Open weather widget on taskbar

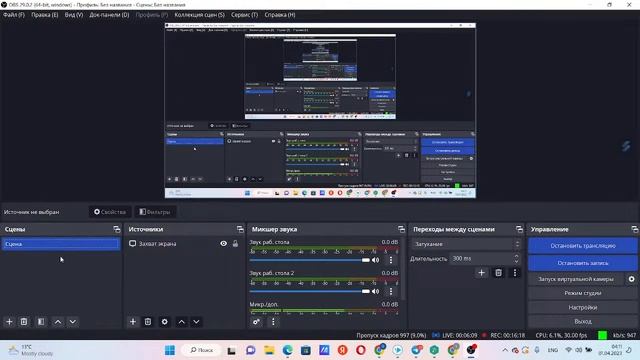(x=32, y=350)
